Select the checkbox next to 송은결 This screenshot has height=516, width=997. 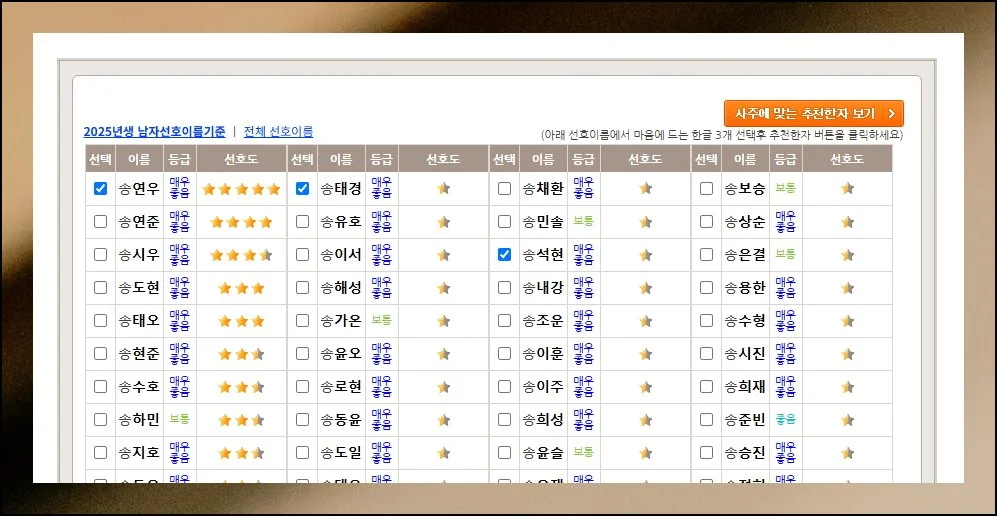click(706, 255)
